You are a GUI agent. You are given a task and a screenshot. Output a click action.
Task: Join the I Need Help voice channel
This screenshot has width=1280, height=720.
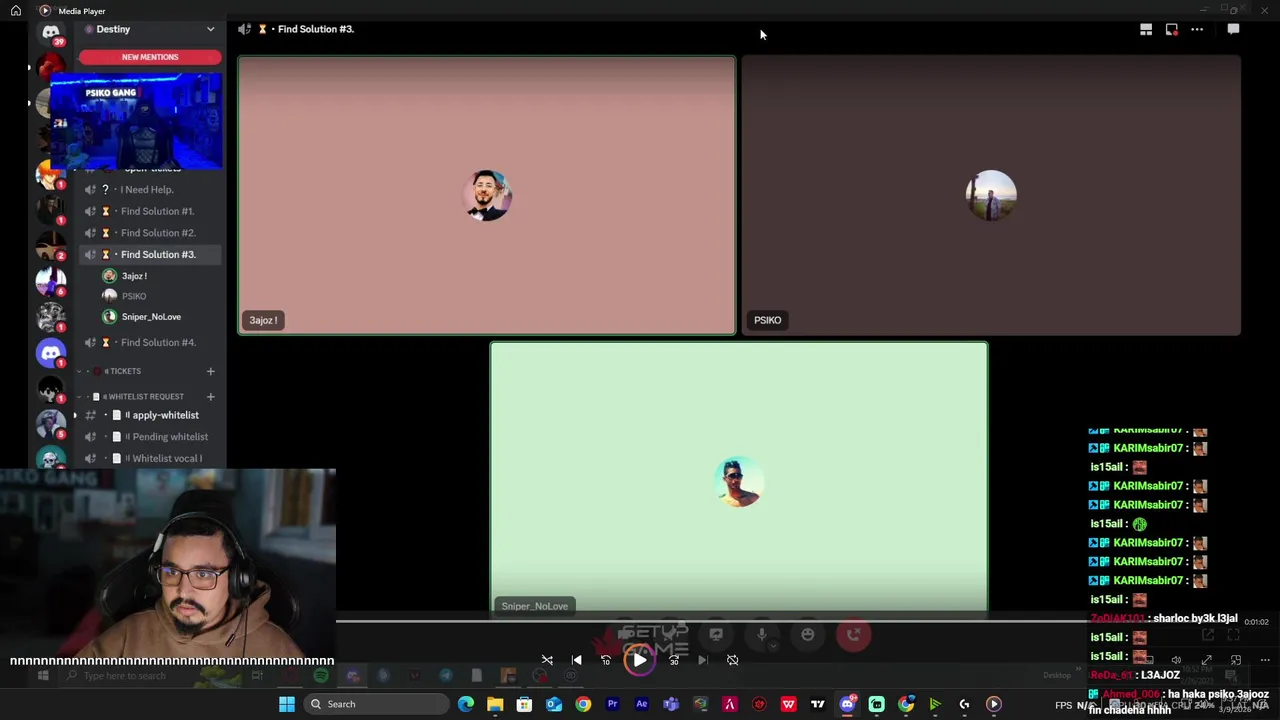(148, 190)
